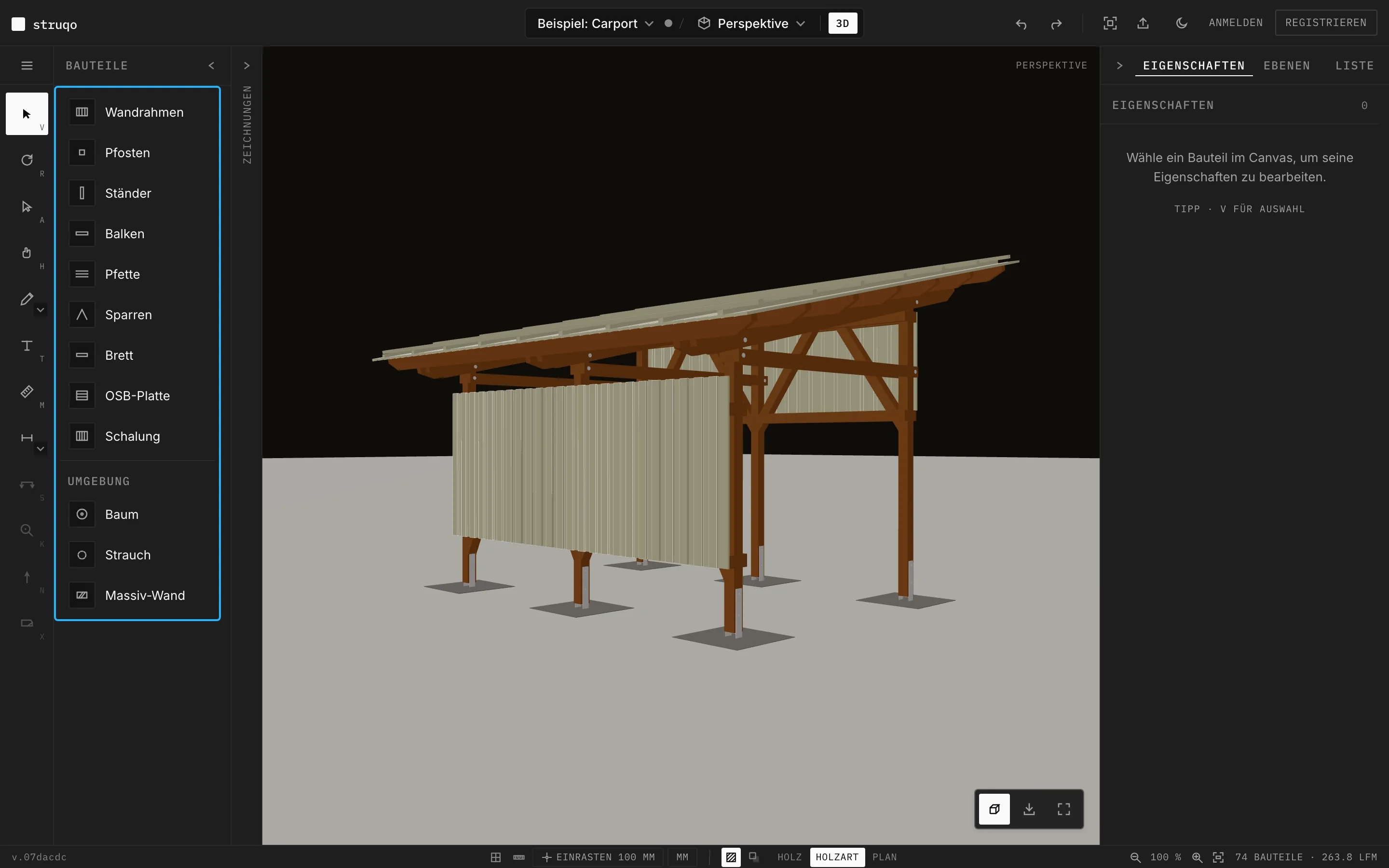Toggle the cube view button in viewport
This screenshot has width=1389, height=868.
click(994, 809)
